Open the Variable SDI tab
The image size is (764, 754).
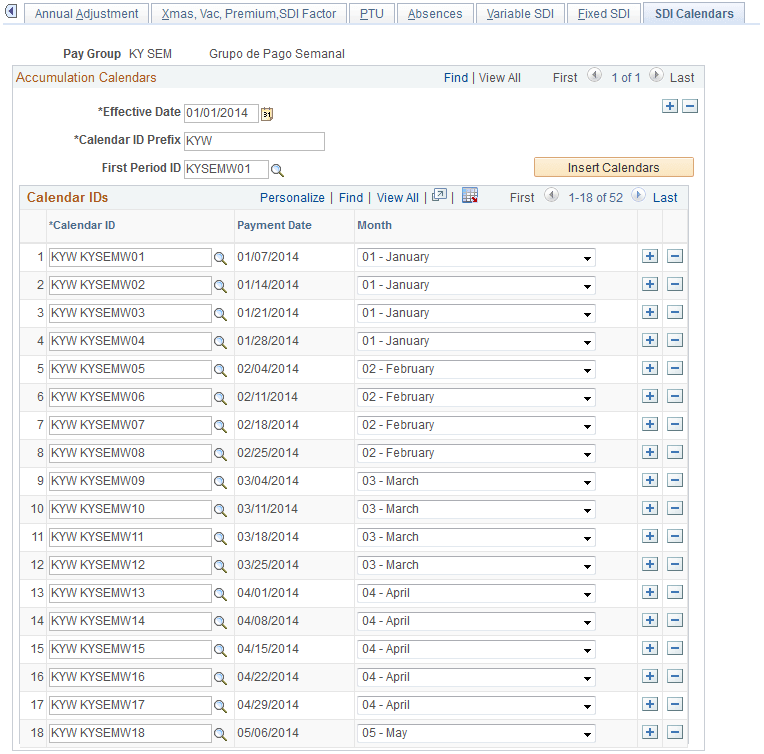tap(520, 14)
